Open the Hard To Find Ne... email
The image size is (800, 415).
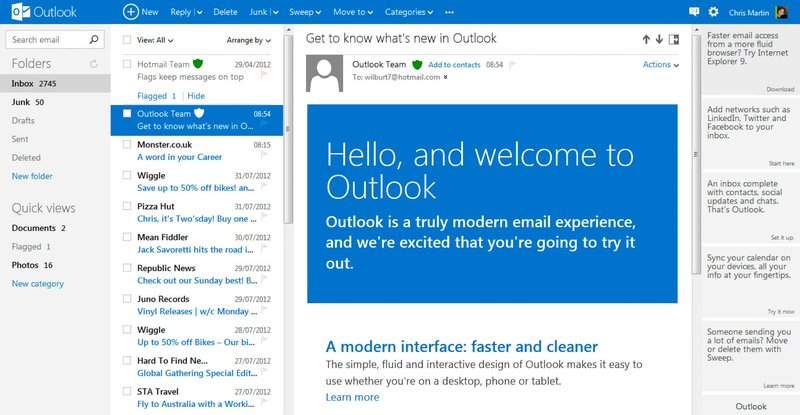[197, 367]
